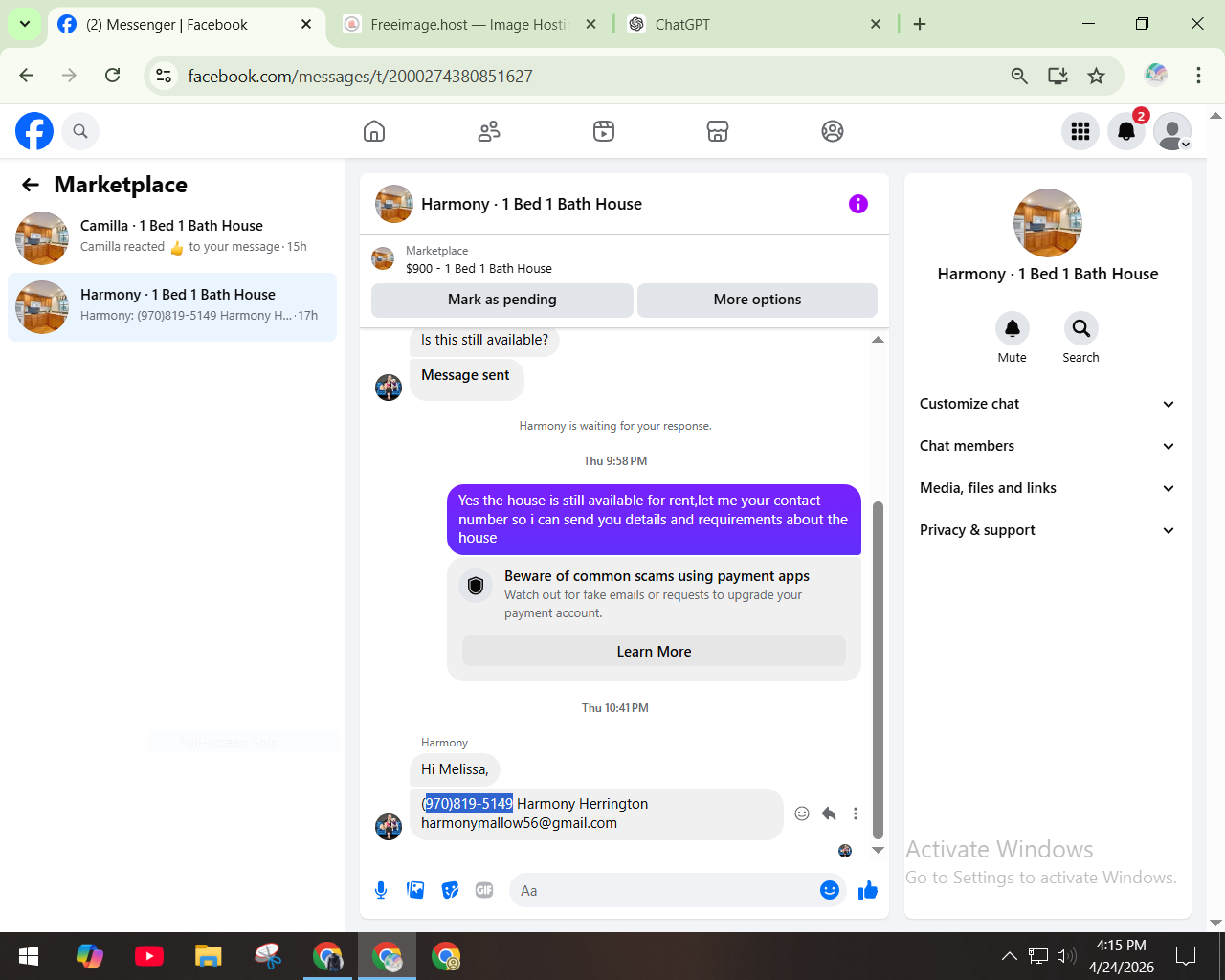Open the account profile picture menu
The width and height of the screenshot is (1225, 980).
coord(1172,131)
